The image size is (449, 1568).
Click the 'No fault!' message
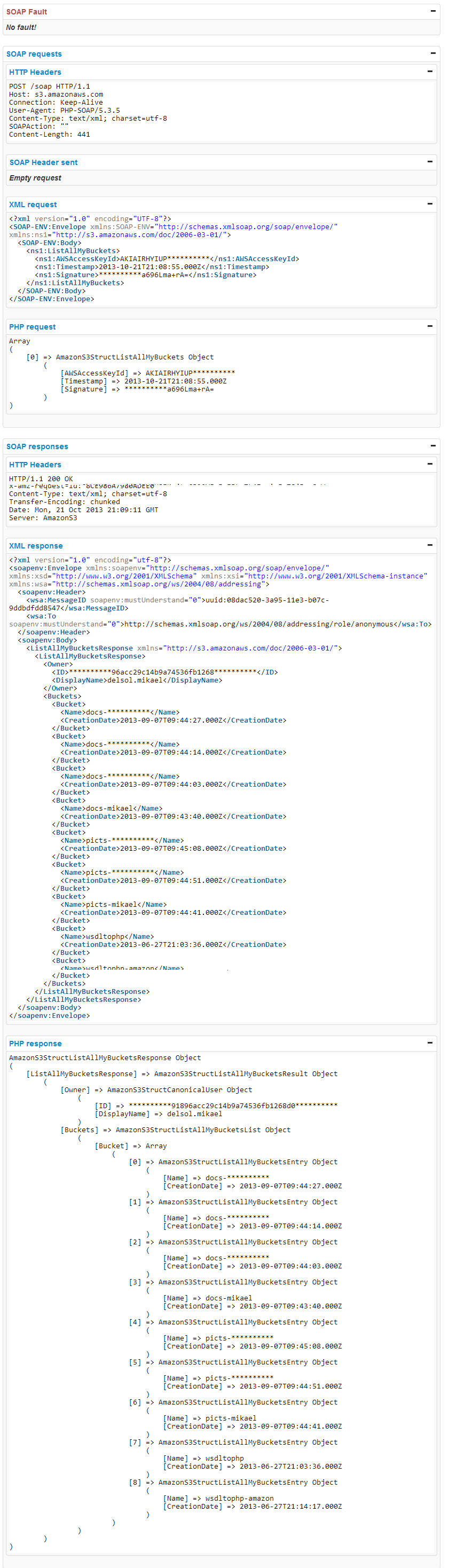coord(21,27)
